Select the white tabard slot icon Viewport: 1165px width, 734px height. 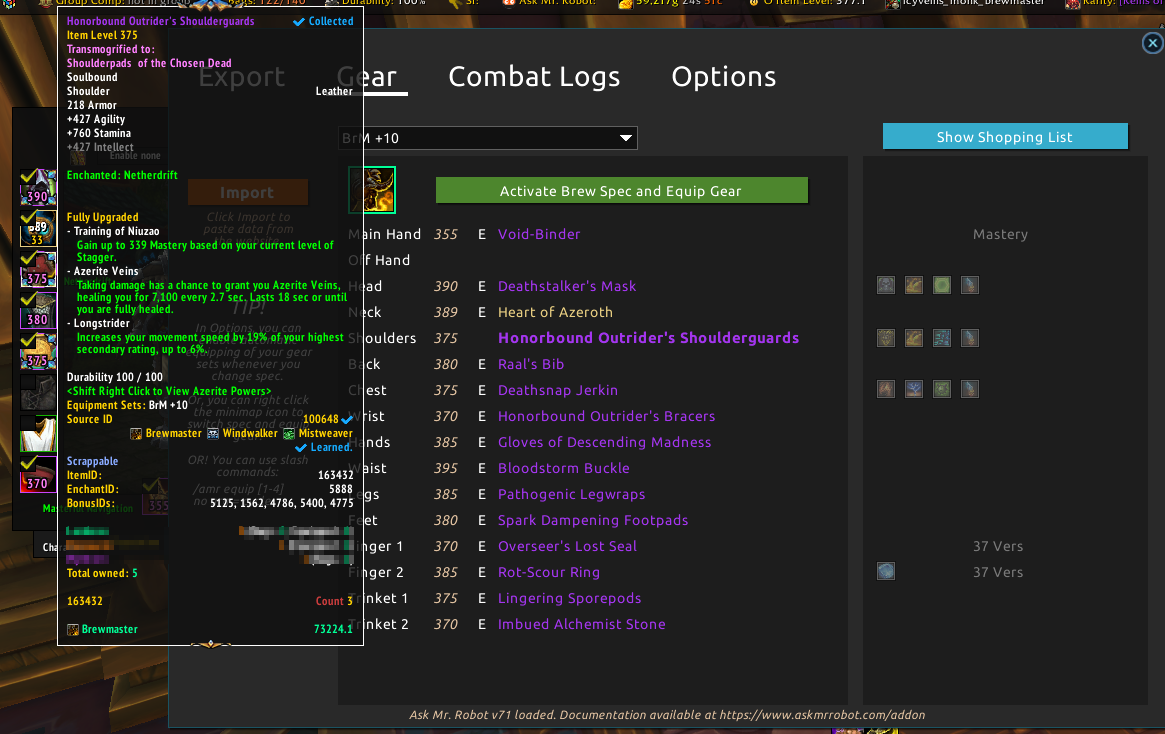38,434
